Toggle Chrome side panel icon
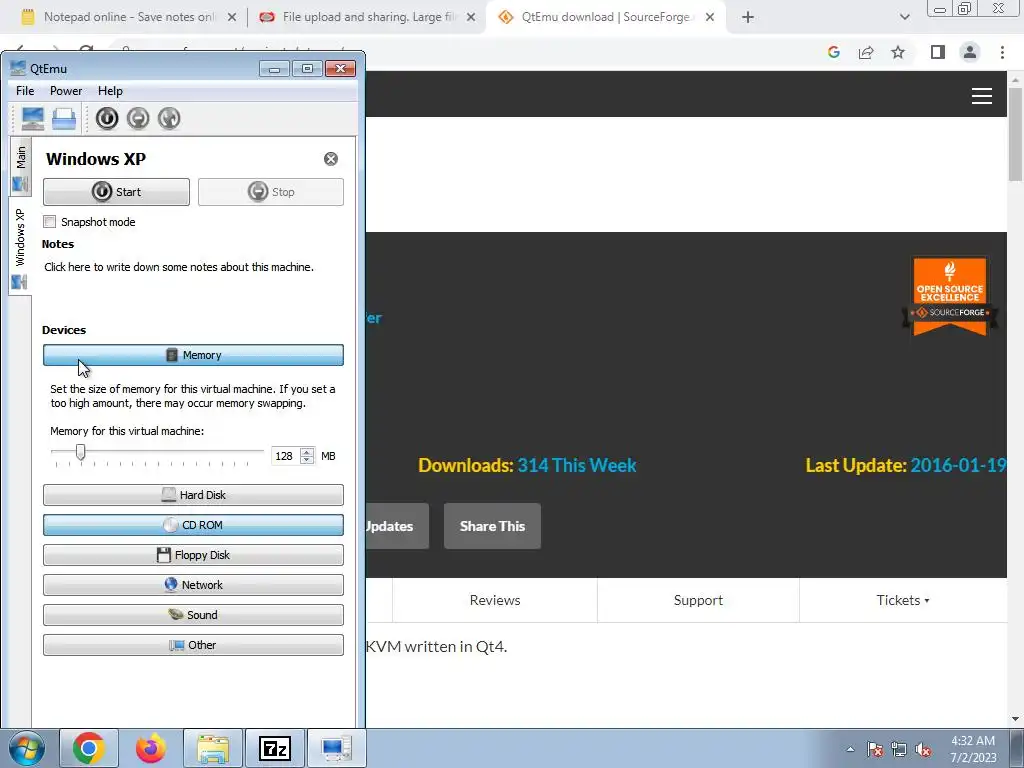The image size is (1024, 768). tap(938, 52)
